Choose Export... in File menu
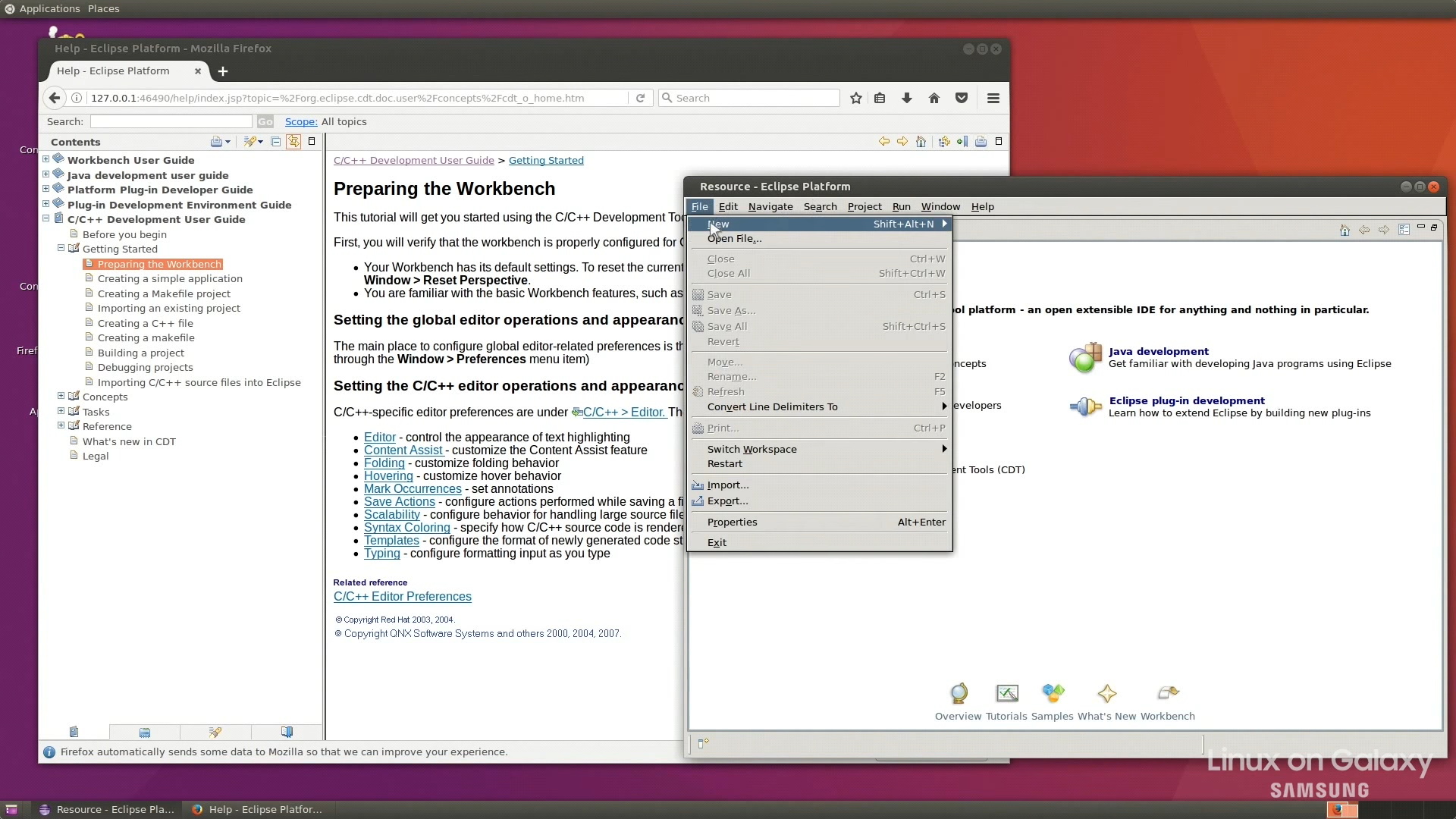Image resolution: width=1456 pixels, height=819 pixels. [819, 501]
